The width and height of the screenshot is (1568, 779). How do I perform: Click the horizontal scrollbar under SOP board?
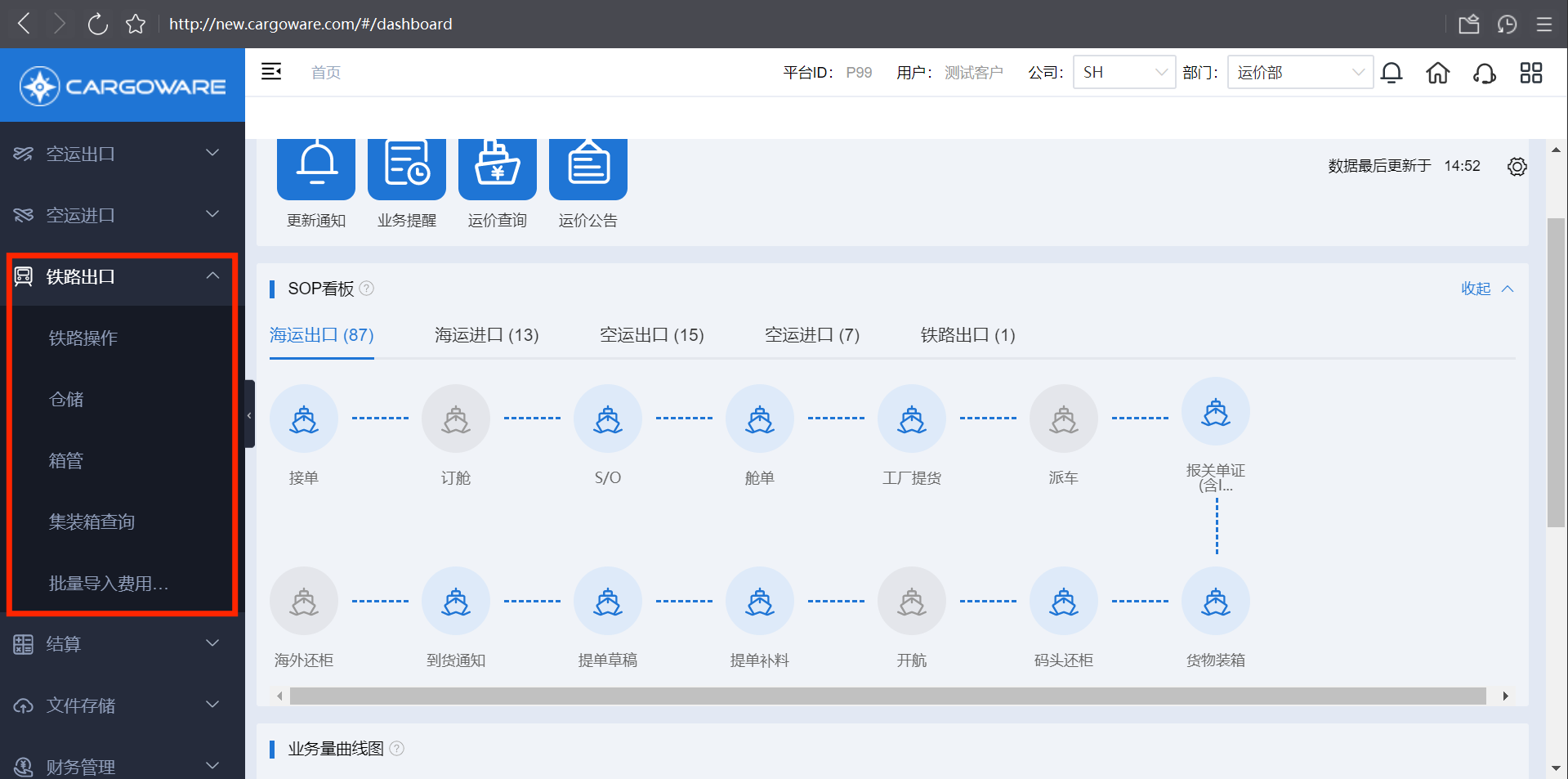tap(887, 696)
